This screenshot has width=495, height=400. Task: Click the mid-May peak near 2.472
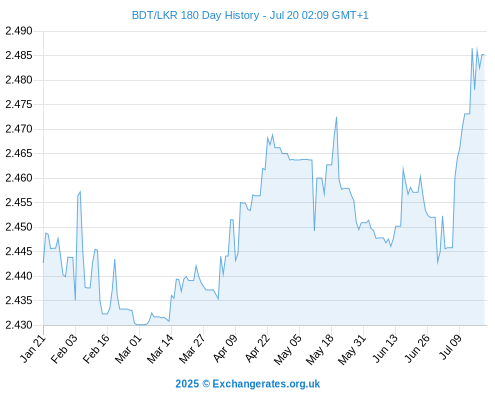coord(336,117)
